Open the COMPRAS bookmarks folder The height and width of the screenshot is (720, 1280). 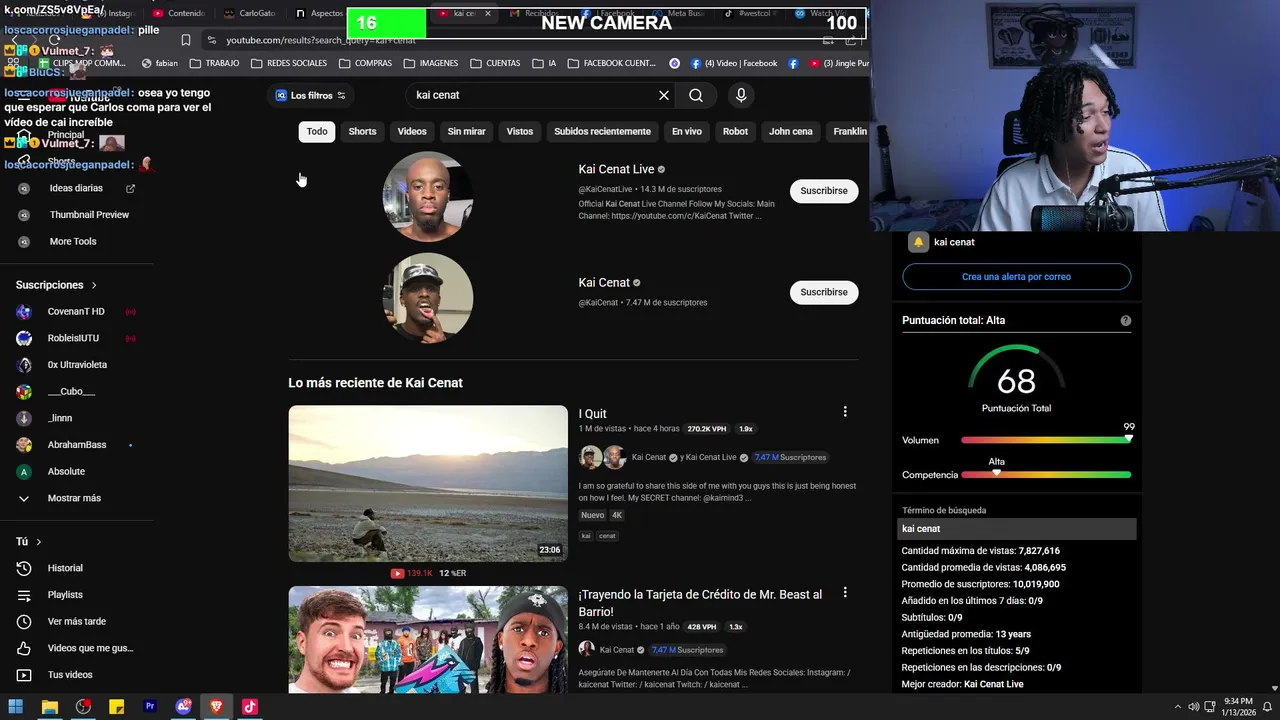[365, 63]
